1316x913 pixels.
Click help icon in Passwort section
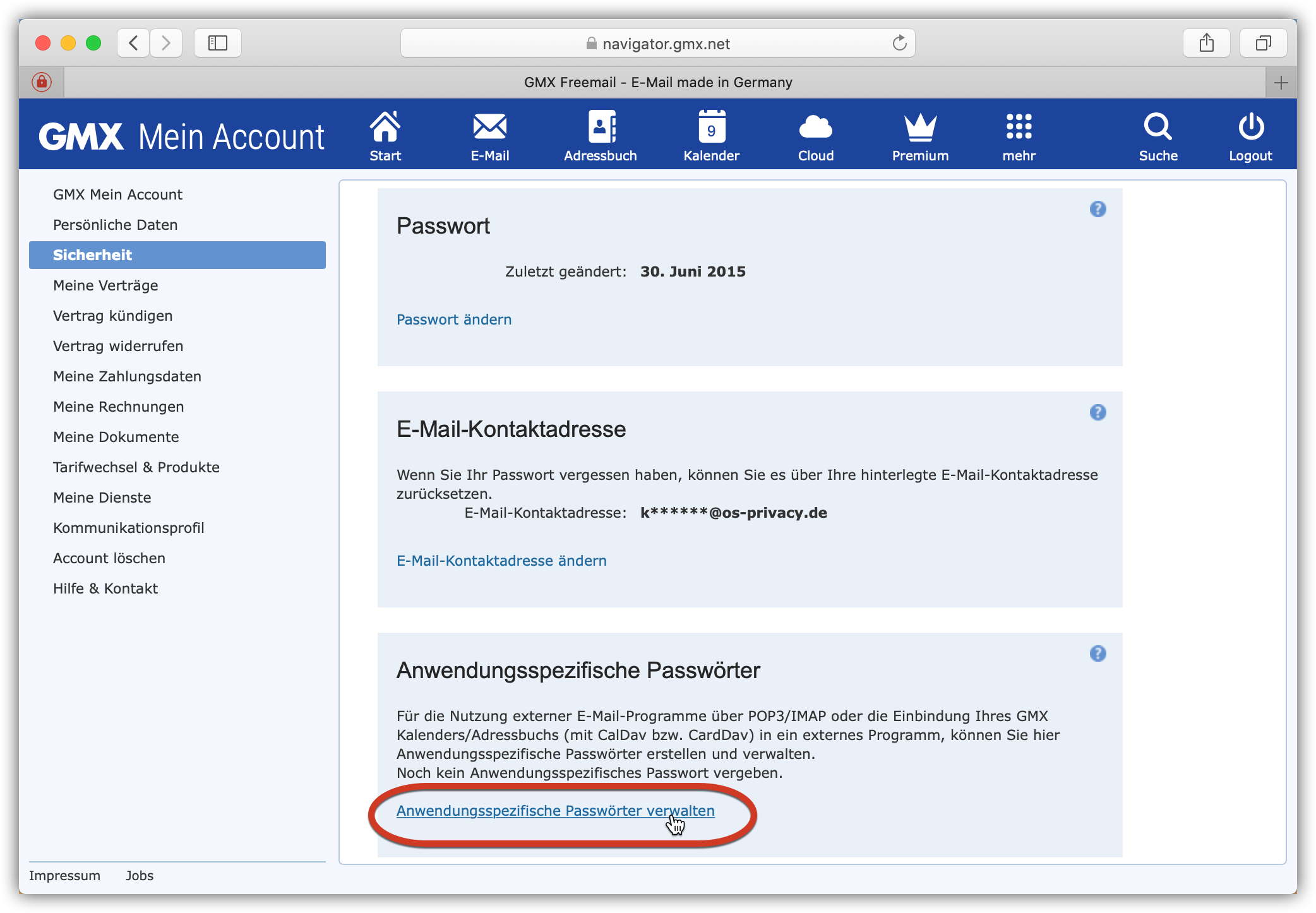tap(1098, 209)
